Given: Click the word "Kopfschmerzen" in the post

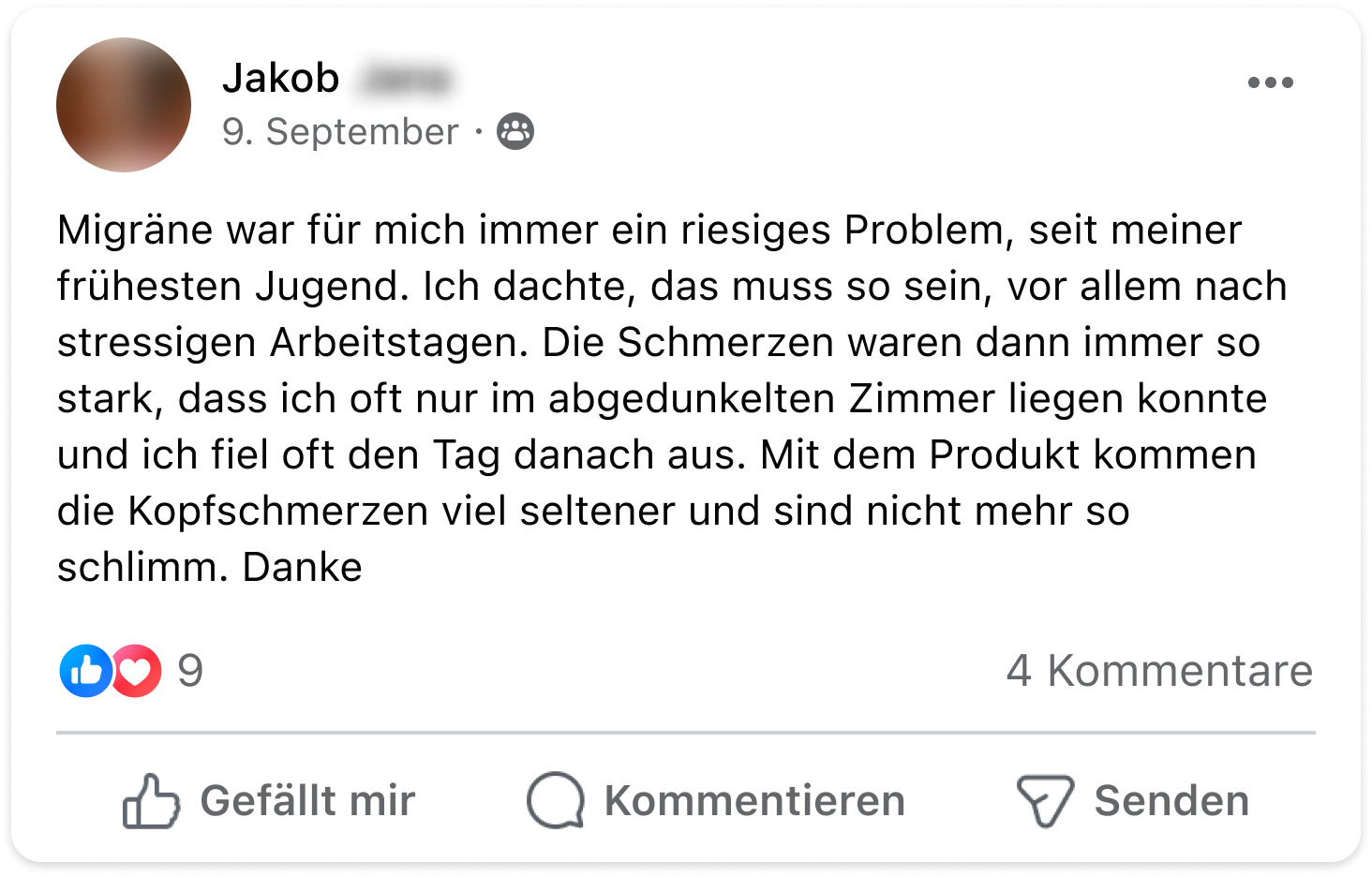Looking at the screenshot, I should point(278,512).
